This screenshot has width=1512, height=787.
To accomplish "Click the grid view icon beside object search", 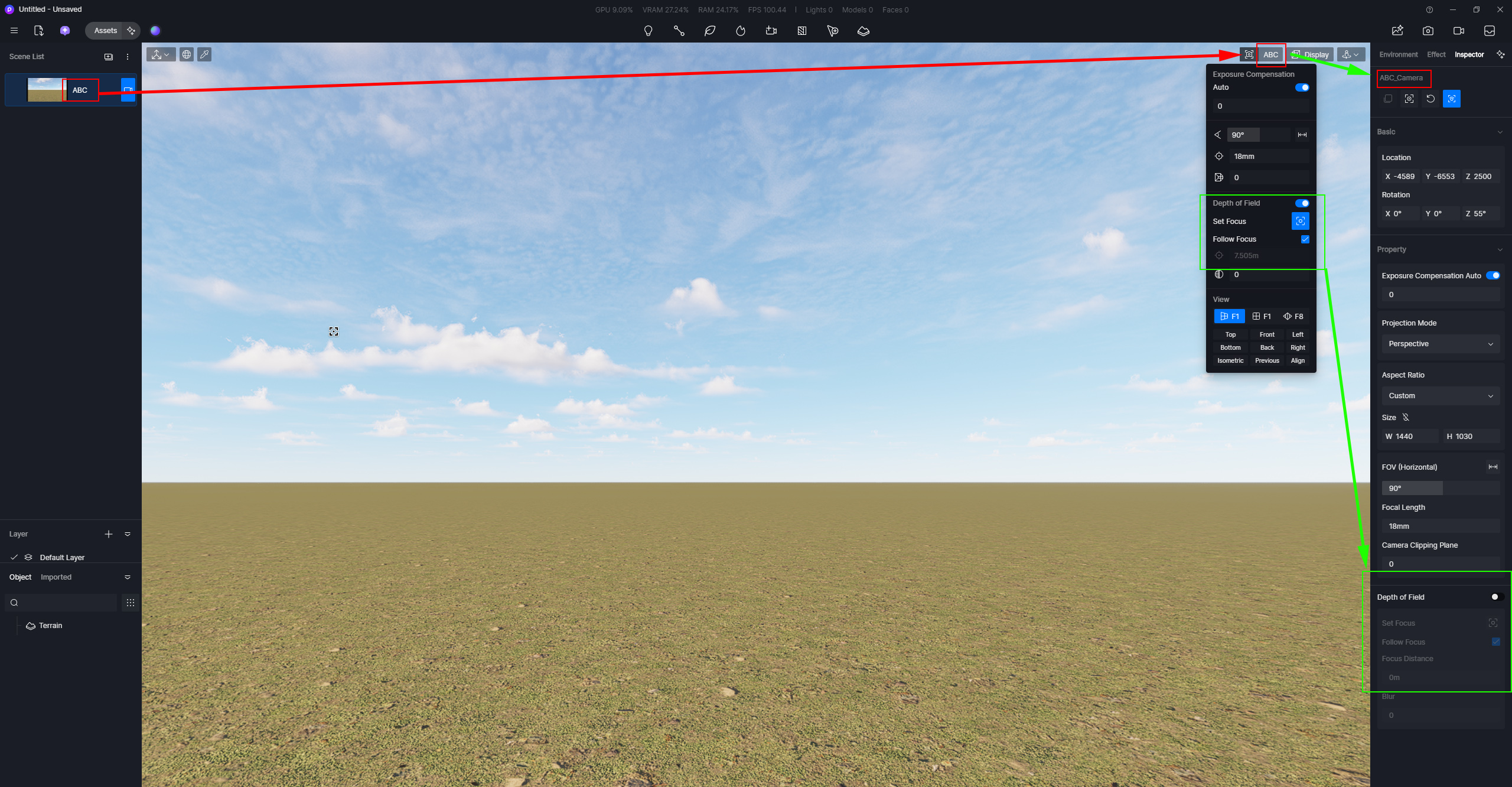I will 131,603.
